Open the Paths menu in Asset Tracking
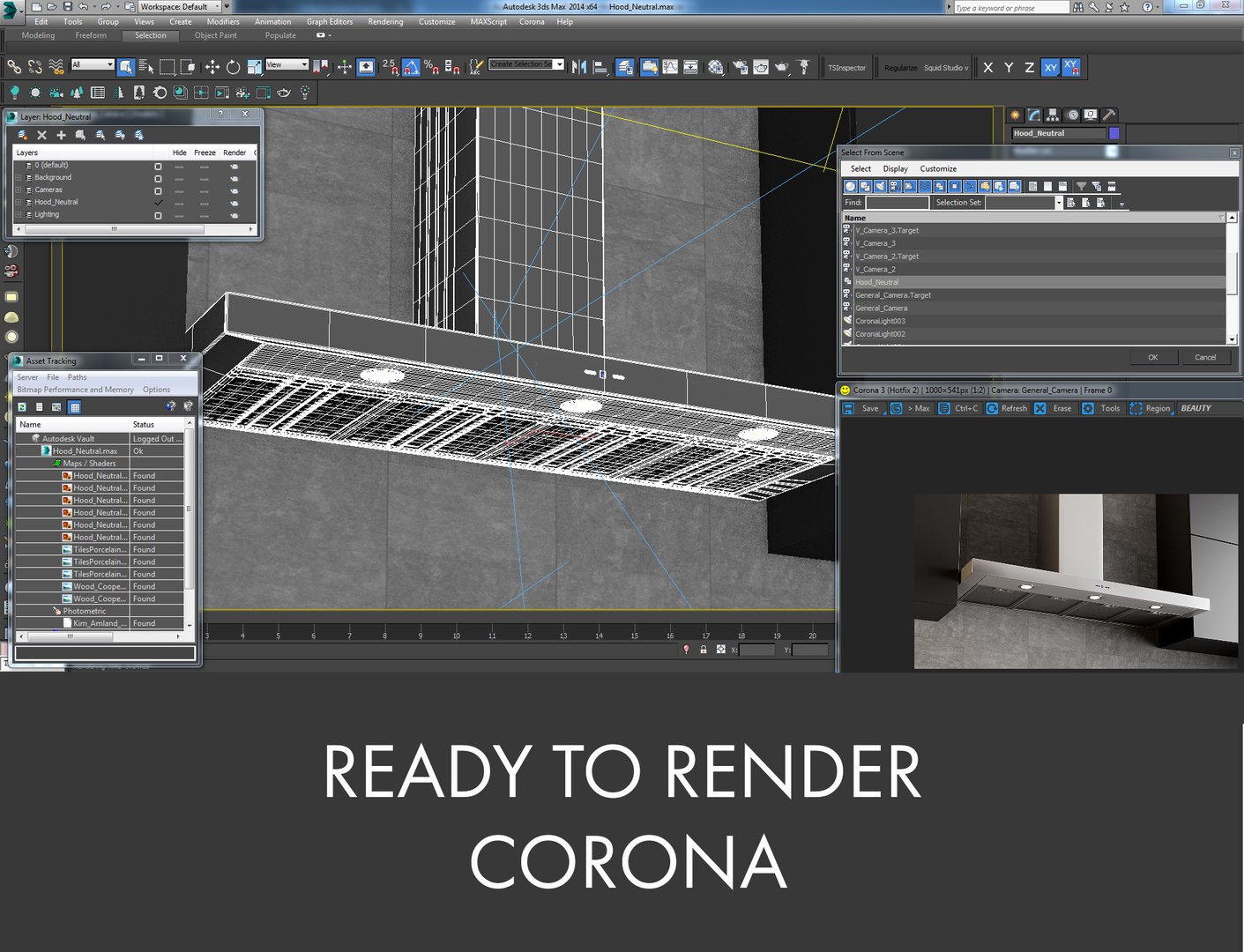The image size is (1244, 952). [x=78, y=377]
